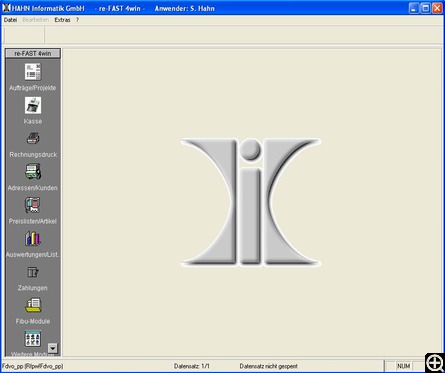Click the Adressen/Kunden label

[x=33, y=188]
